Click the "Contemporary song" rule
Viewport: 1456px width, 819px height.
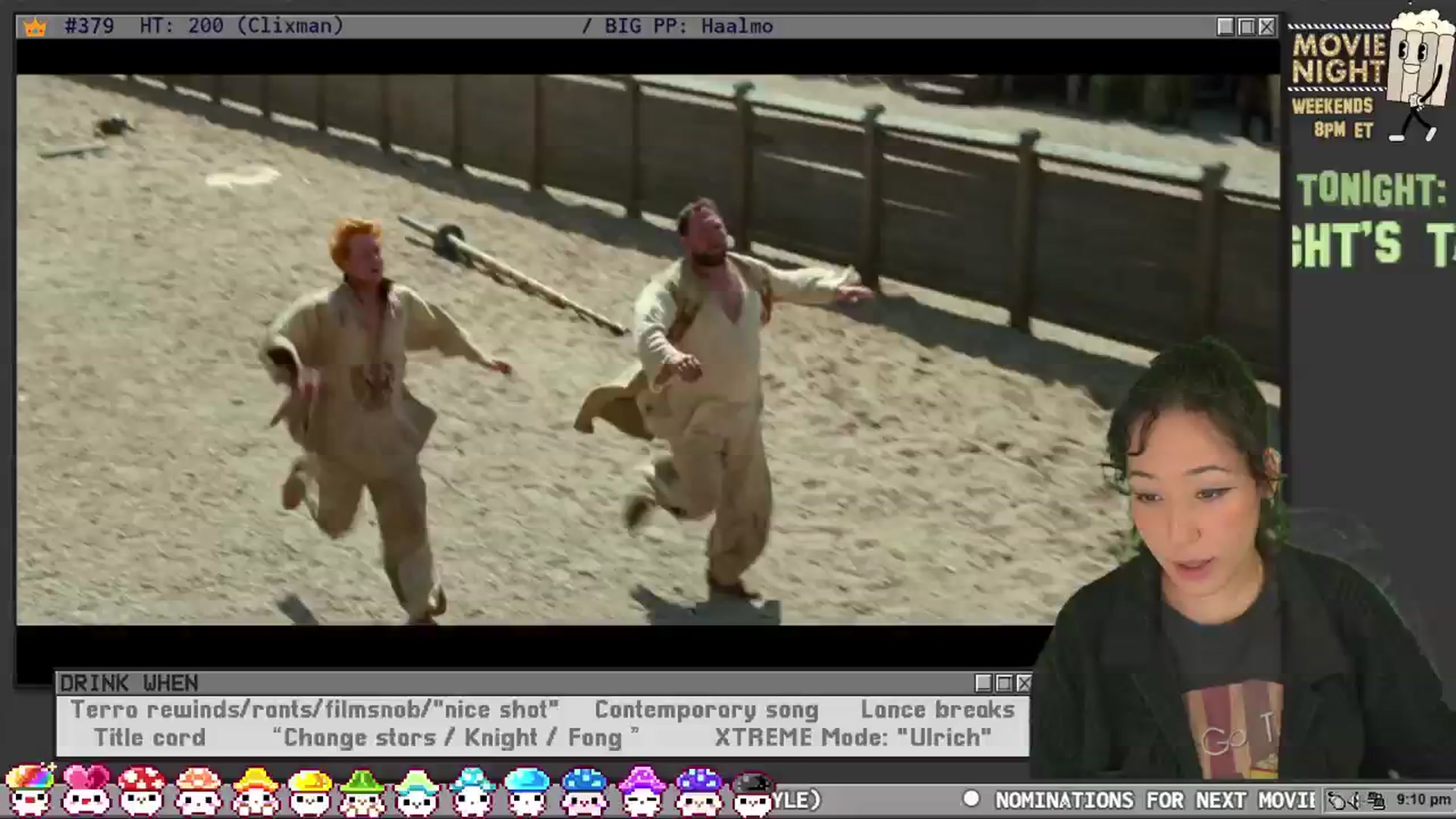point(707,710)
